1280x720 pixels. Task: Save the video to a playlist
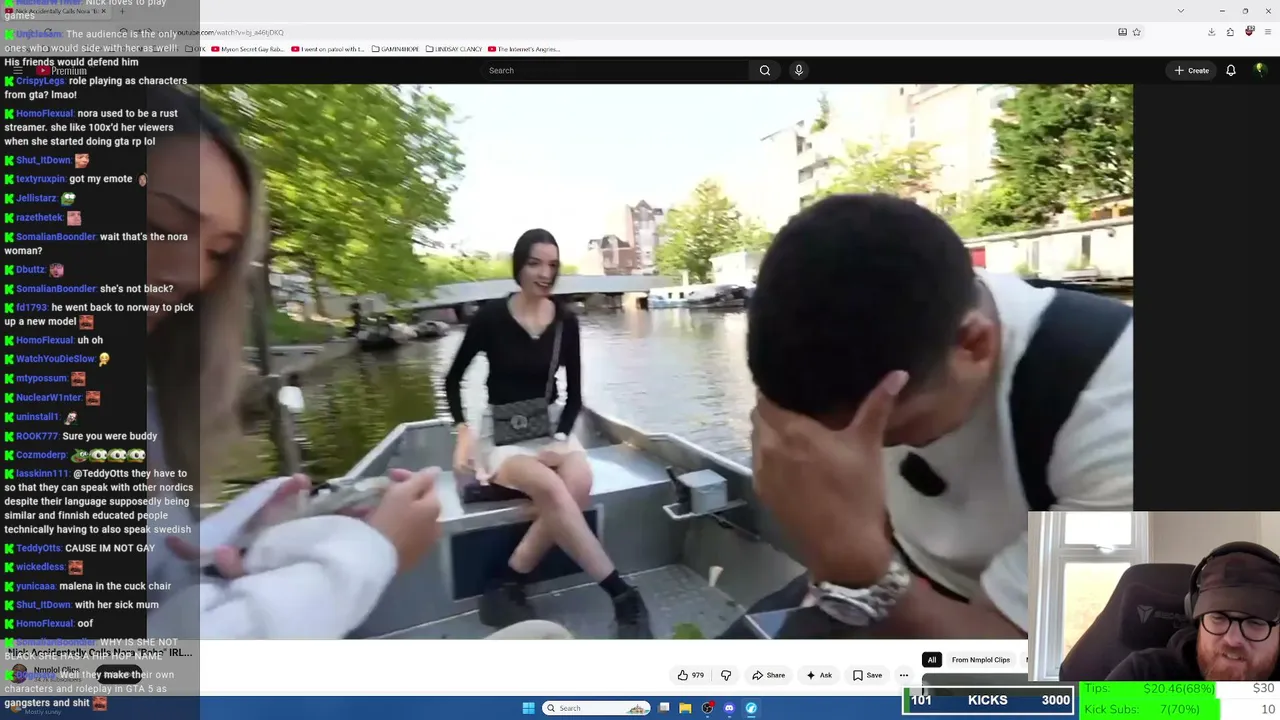click(867, 675)
